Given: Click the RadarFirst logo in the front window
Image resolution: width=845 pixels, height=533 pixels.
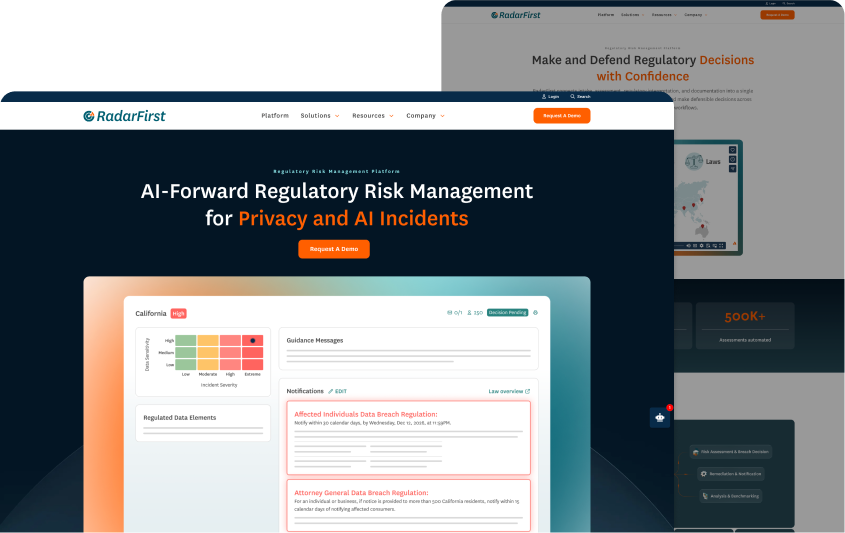Looking at the screenshot, I should coord(124,116).
